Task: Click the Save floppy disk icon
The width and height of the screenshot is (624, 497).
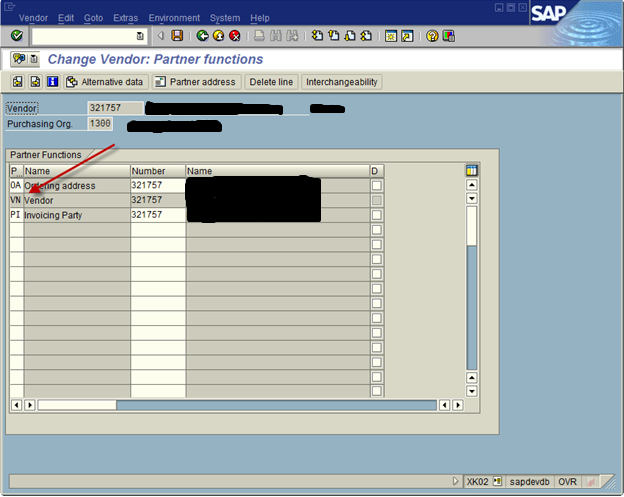Action: point(177,36)
